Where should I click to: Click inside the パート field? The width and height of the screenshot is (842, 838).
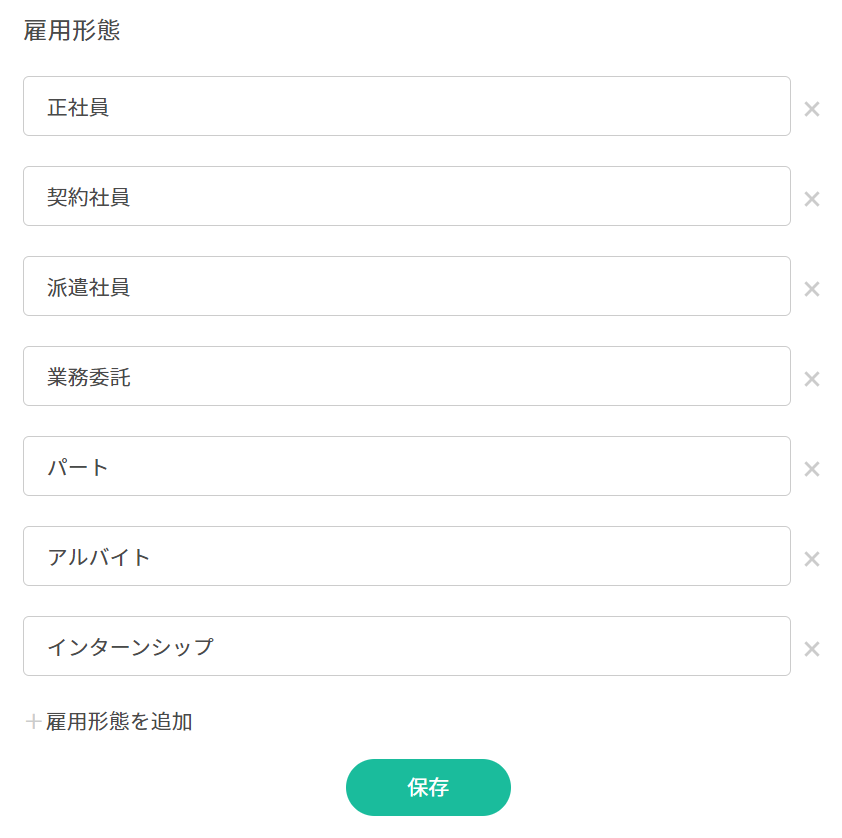click(x=406, y=466)
